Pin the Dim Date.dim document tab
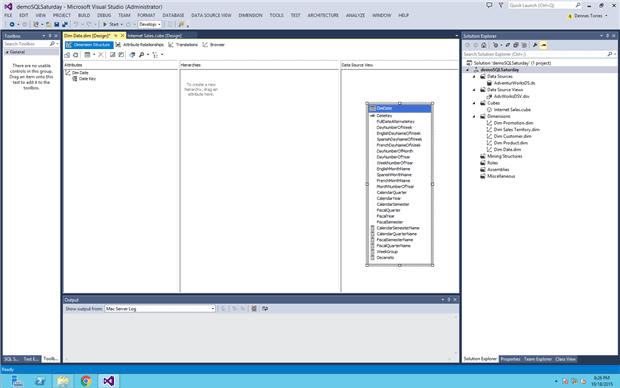The width and height of the screenshot is (620, 388). (x=115, y=36)
